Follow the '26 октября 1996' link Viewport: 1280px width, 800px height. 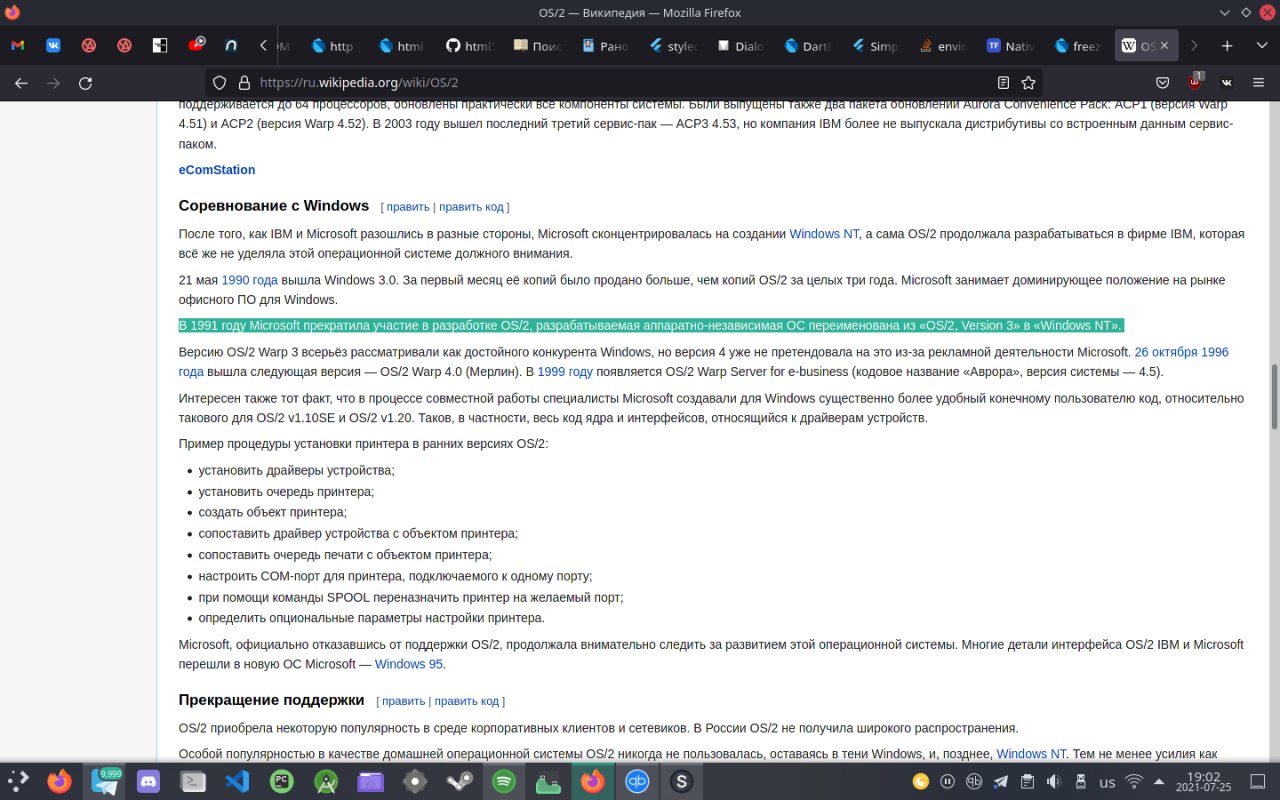coord(1181,352)
